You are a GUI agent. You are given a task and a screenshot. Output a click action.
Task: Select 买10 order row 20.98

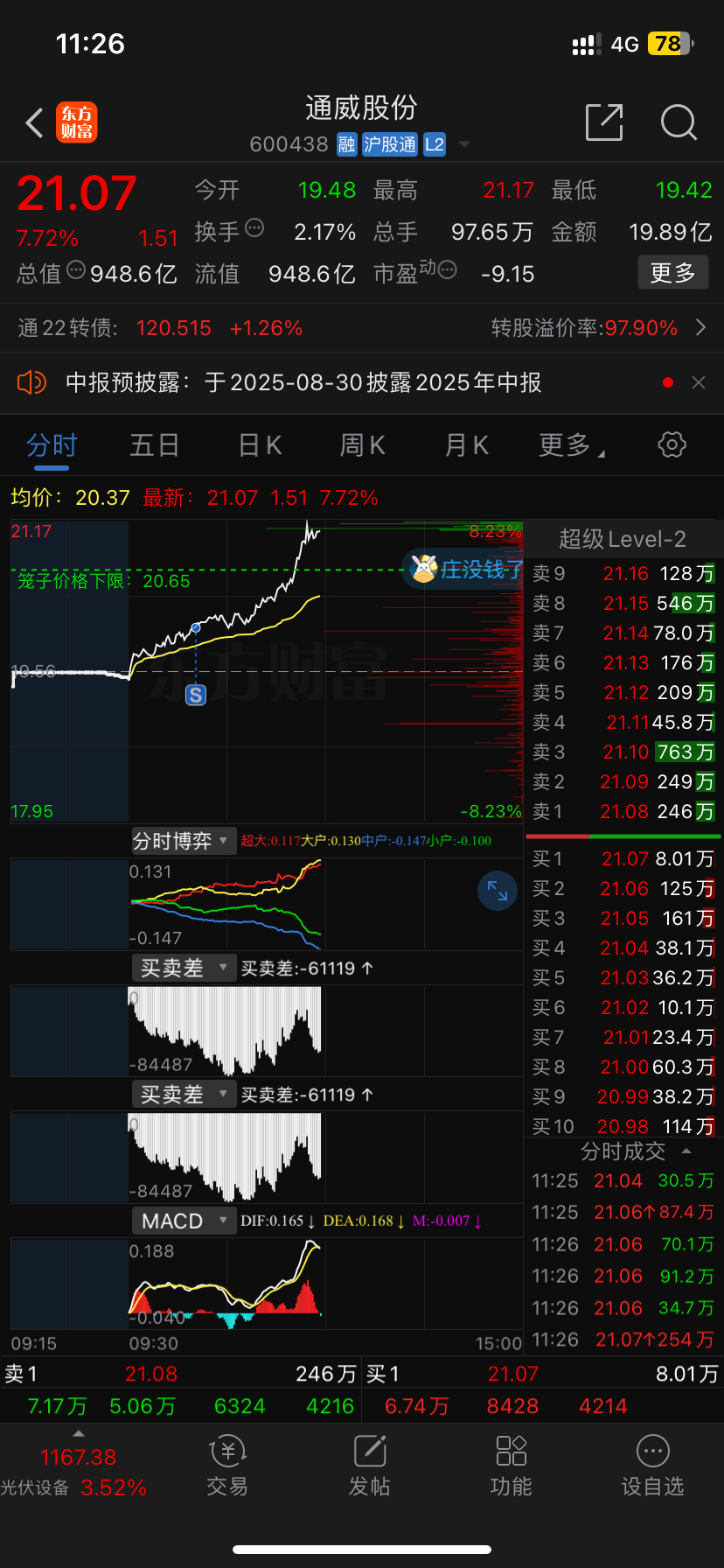623,1126
